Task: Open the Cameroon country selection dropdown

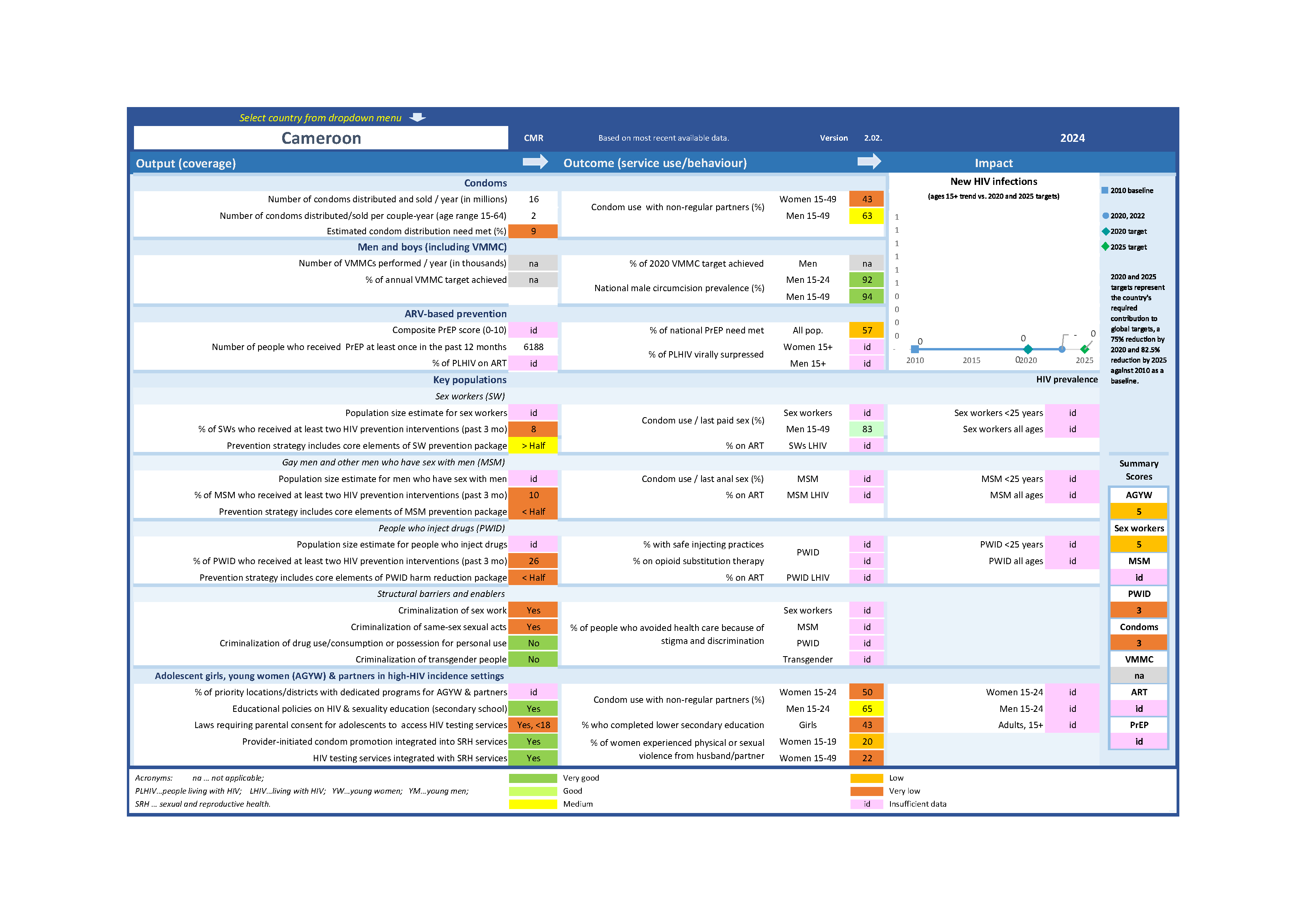Action: pos(321,138)
